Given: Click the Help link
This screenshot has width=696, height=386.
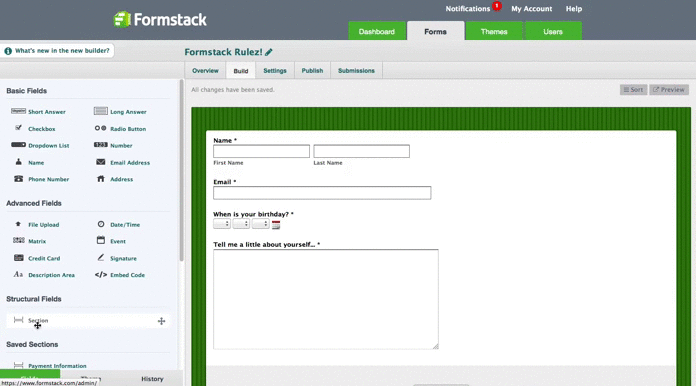Looking at the screenshot, I should [573, 9].
